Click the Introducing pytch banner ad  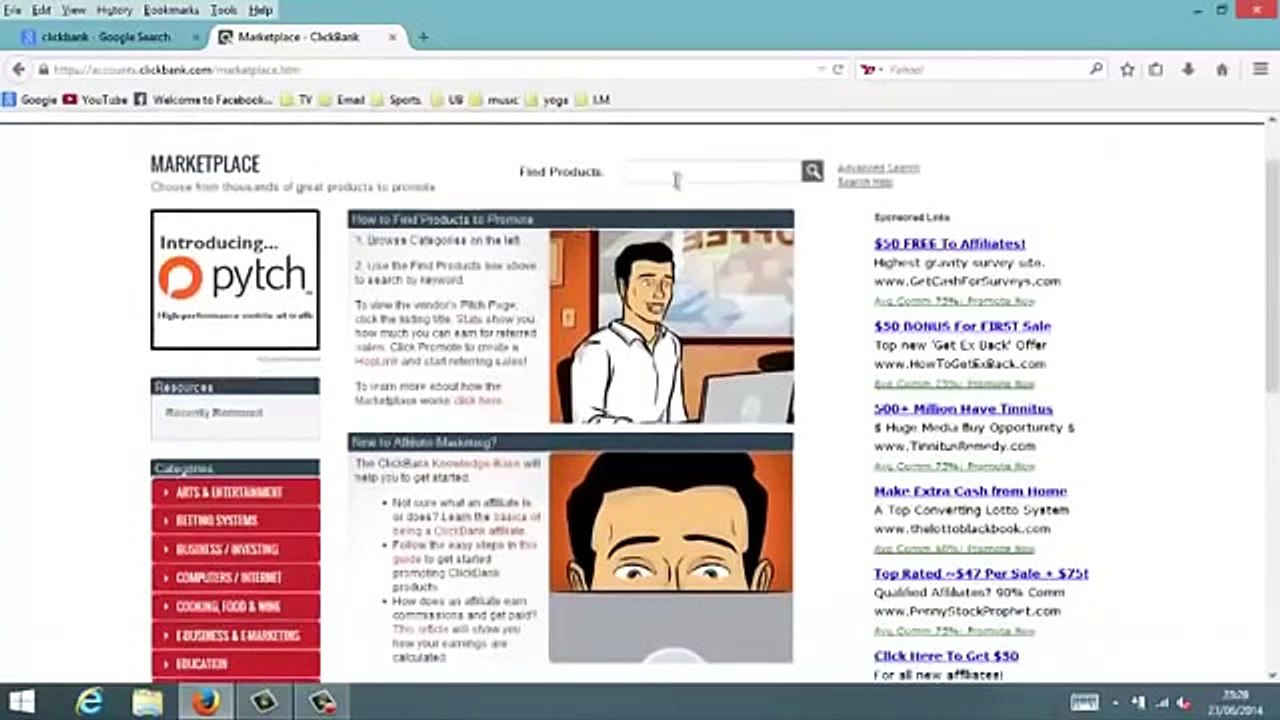[235, 280]
